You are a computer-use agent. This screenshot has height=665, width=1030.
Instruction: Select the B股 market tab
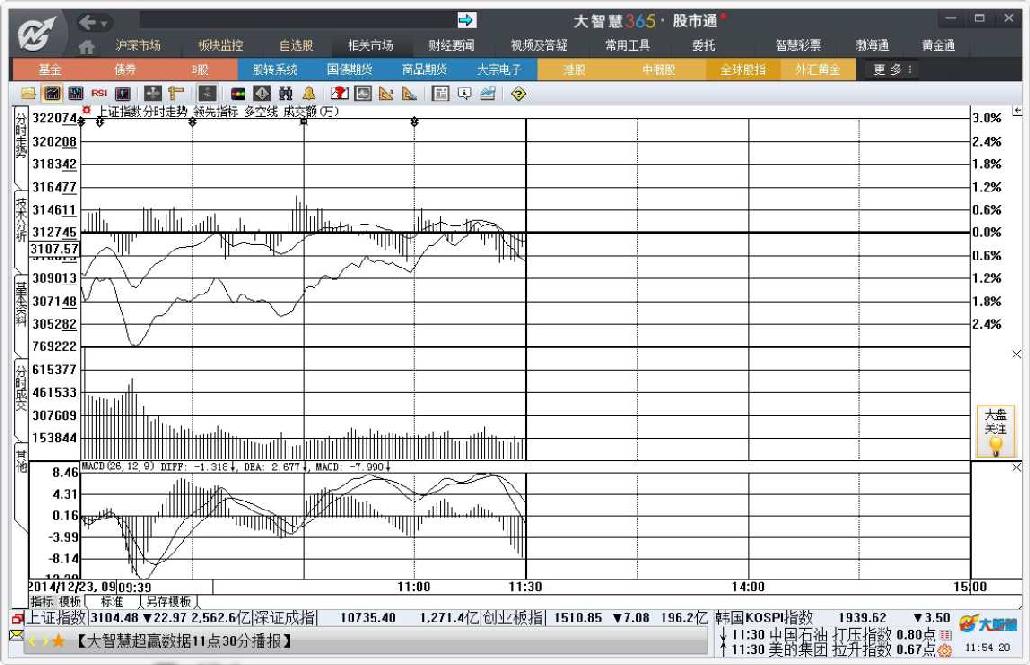(200, 70)
